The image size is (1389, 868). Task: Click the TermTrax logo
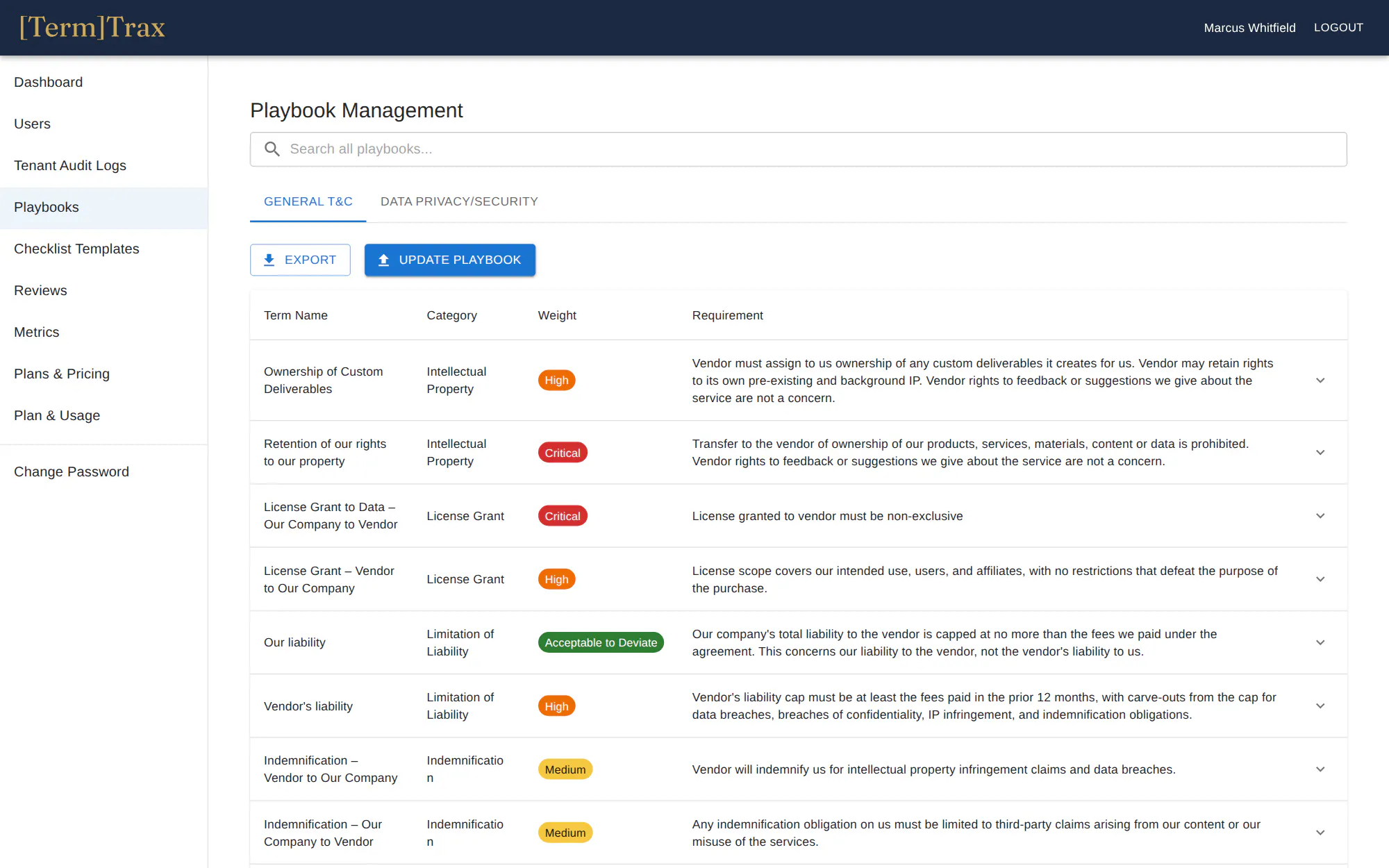point(92,28)
